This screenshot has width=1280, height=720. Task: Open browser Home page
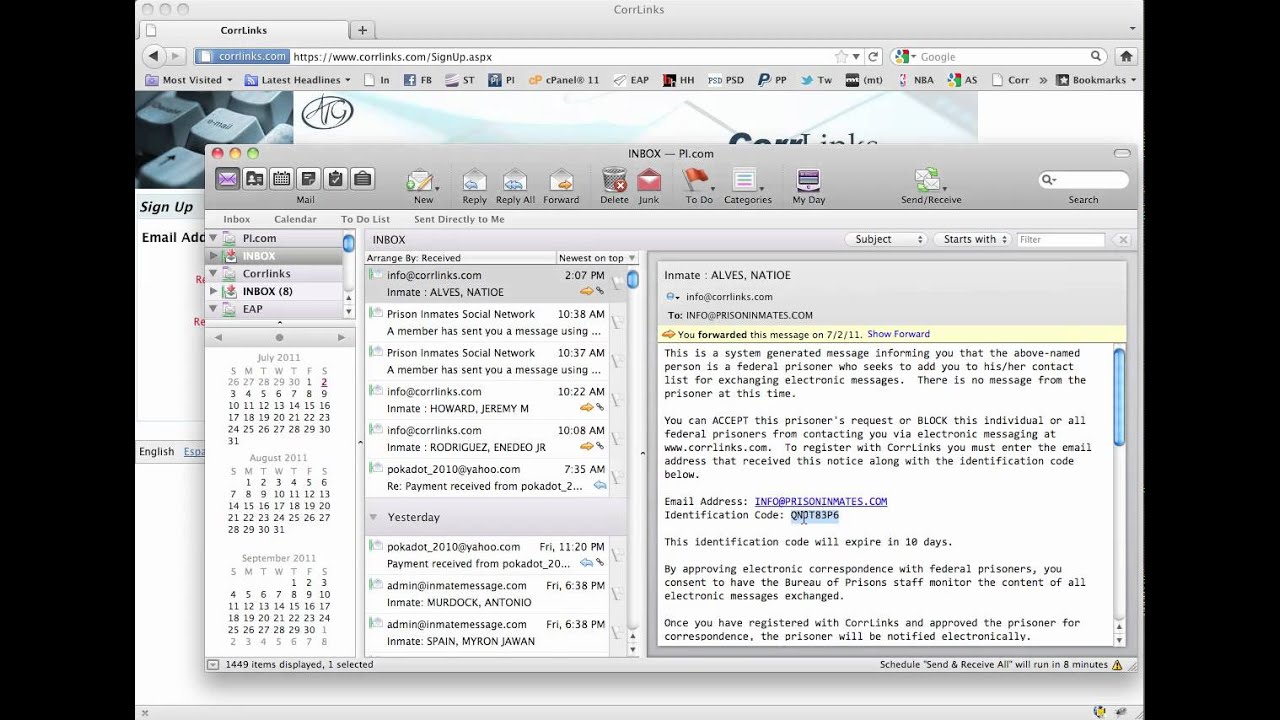tap(1126, 57)
